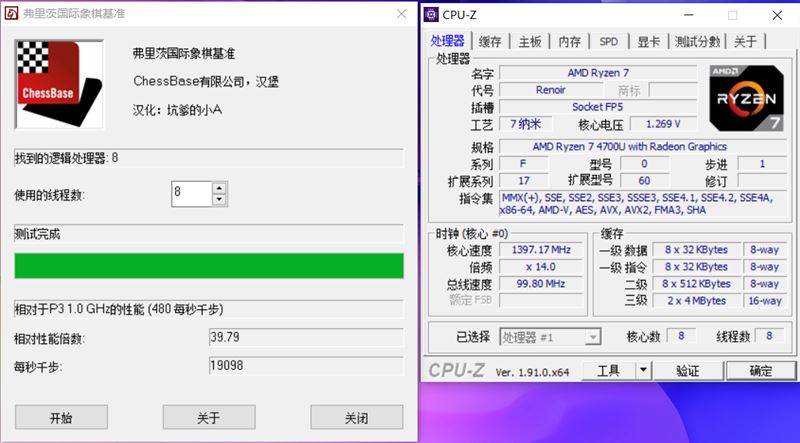Click the 16-way L3 associativity value
The height and width of the screenshot is (443, 800).
pos(765,301)
